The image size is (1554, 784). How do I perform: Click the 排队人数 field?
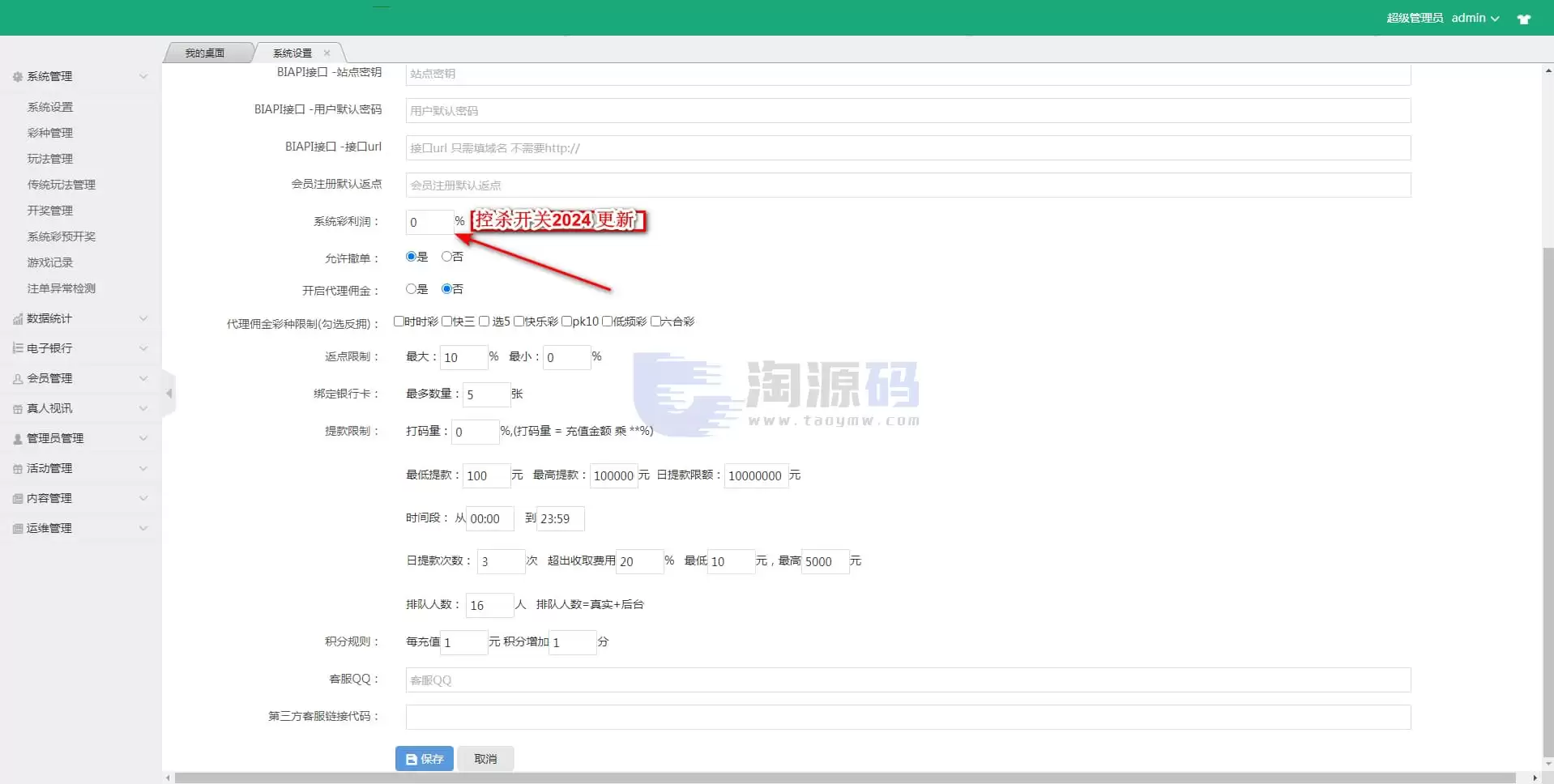(489, 605)
